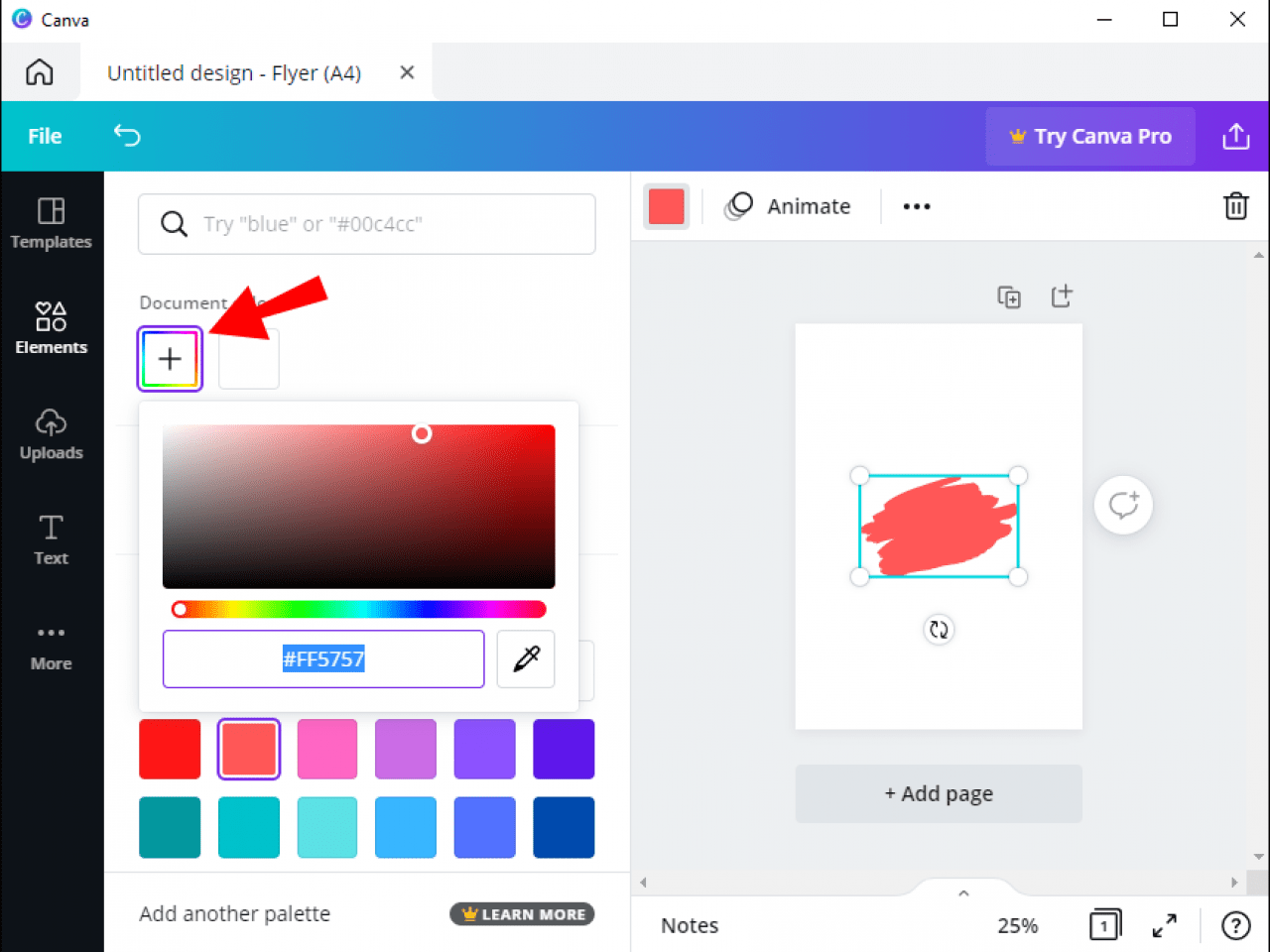Image resolution: width=1270 pixels, height=952 pixels.
Task: Pick the light aqua swatch
Action: click(327, 827)
